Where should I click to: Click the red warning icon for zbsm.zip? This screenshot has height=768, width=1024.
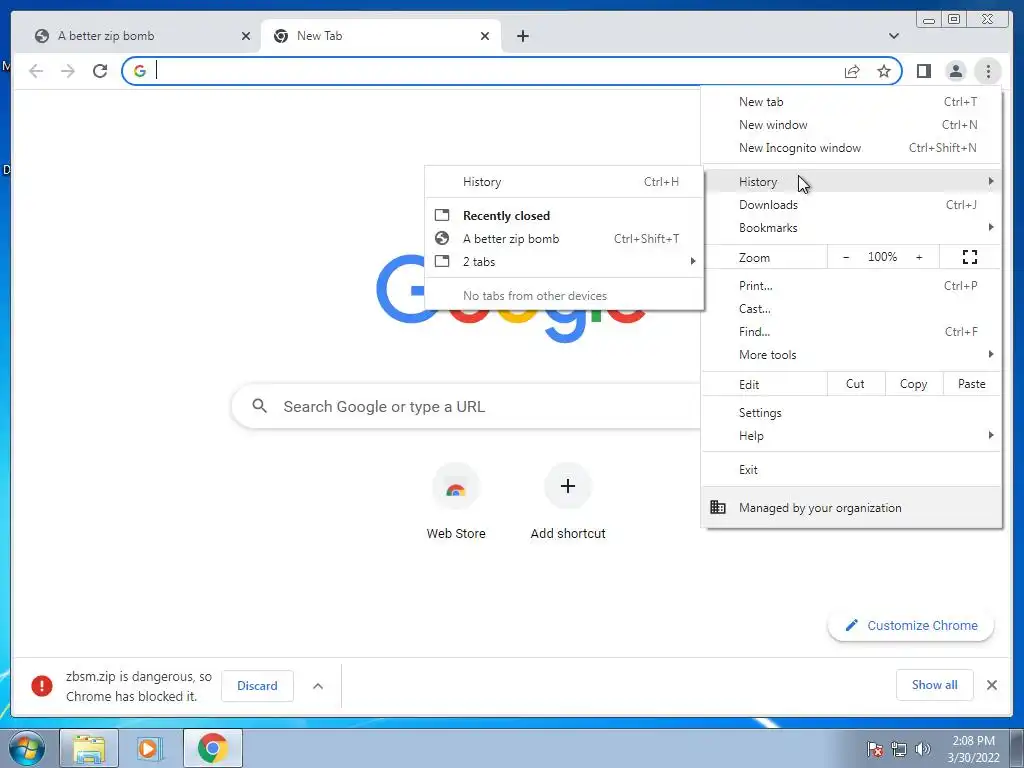pyautogui.click(x=42, y=686)
